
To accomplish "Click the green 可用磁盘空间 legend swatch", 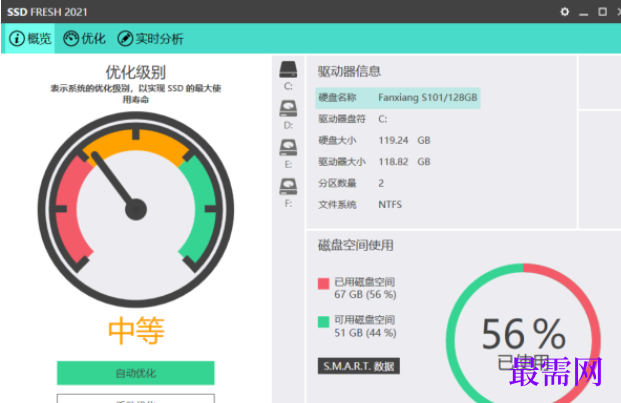I will 324,322.
